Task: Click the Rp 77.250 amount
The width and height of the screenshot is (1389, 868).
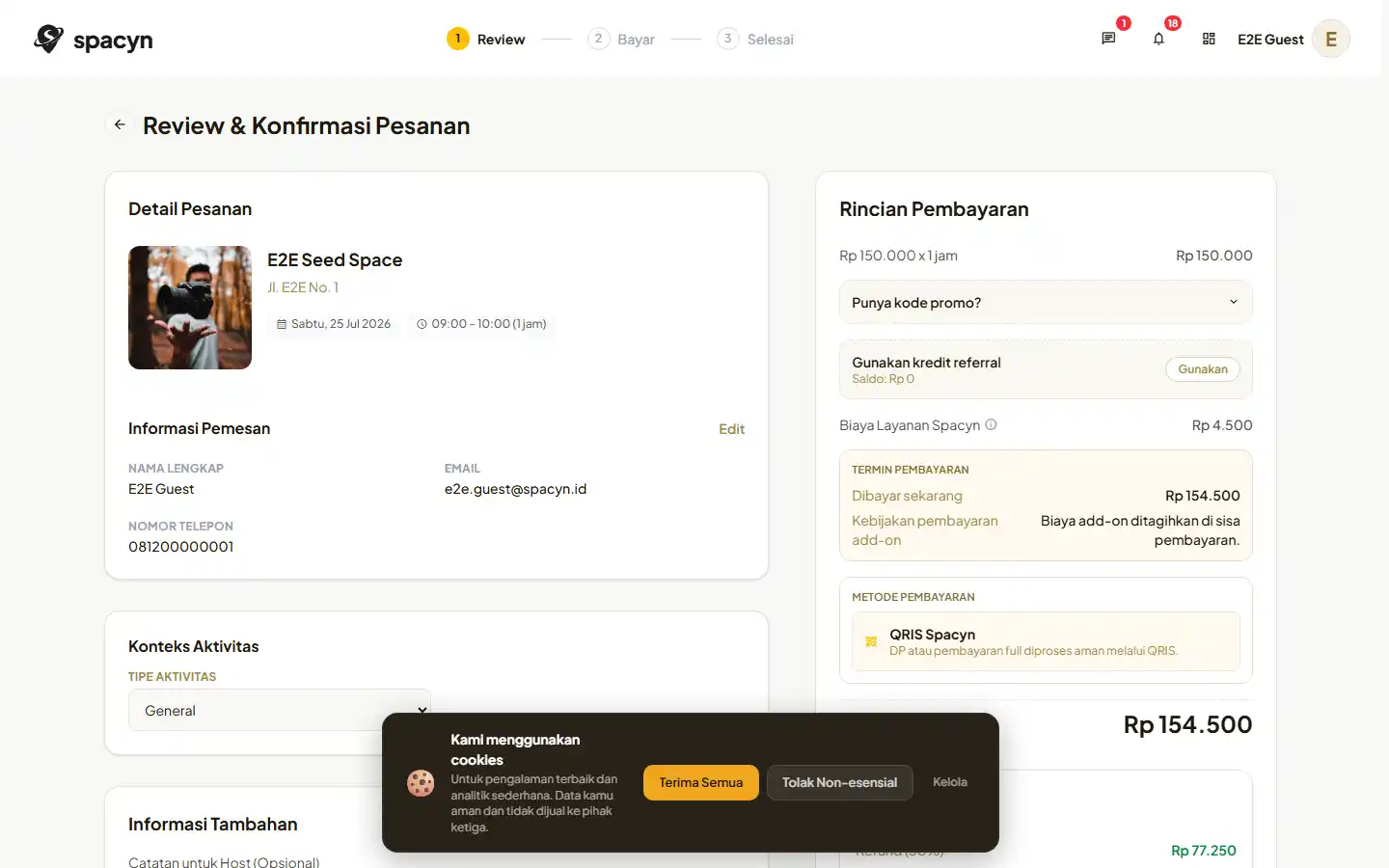Action: pos(1203,851)
